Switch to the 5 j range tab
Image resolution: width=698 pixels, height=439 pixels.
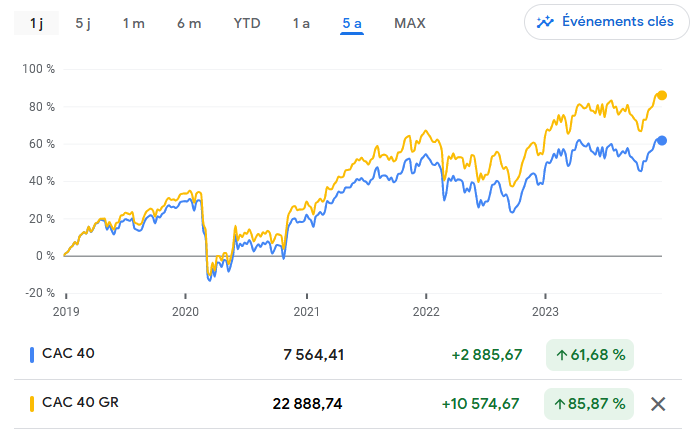(85, 22)
